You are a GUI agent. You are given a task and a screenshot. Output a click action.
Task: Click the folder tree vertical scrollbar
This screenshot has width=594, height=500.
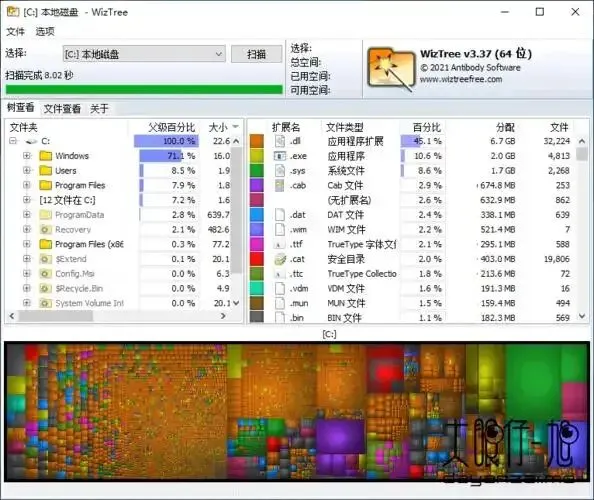click(x=236, y=210)
